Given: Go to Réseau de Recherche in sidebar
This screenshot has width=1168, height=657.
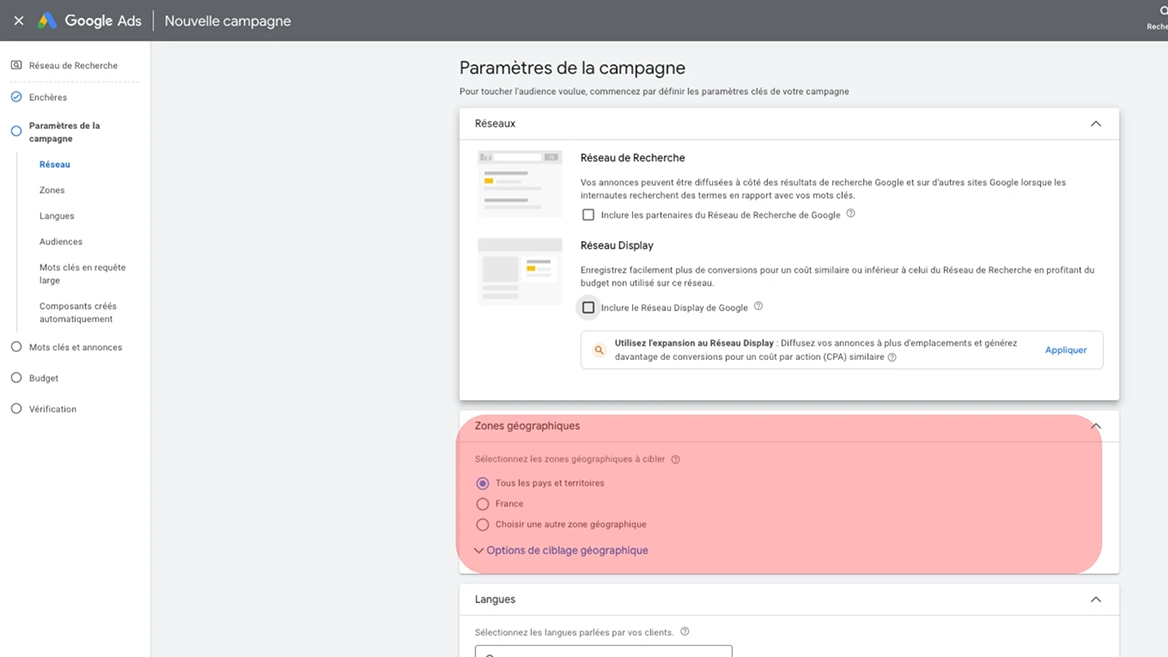Looking at the screenshot, I should [73, 66].
